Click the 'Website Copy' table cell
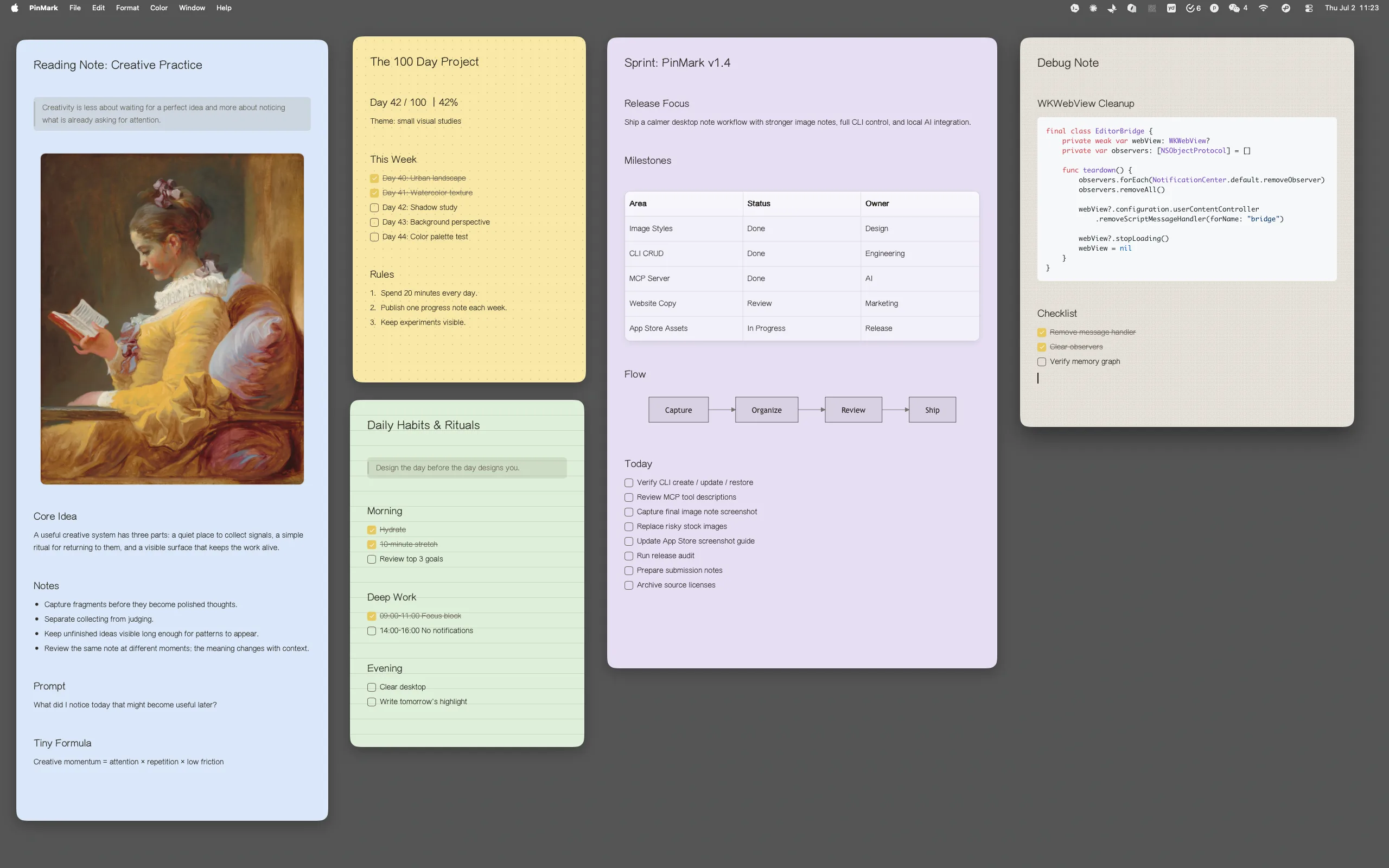 [683, 303]
